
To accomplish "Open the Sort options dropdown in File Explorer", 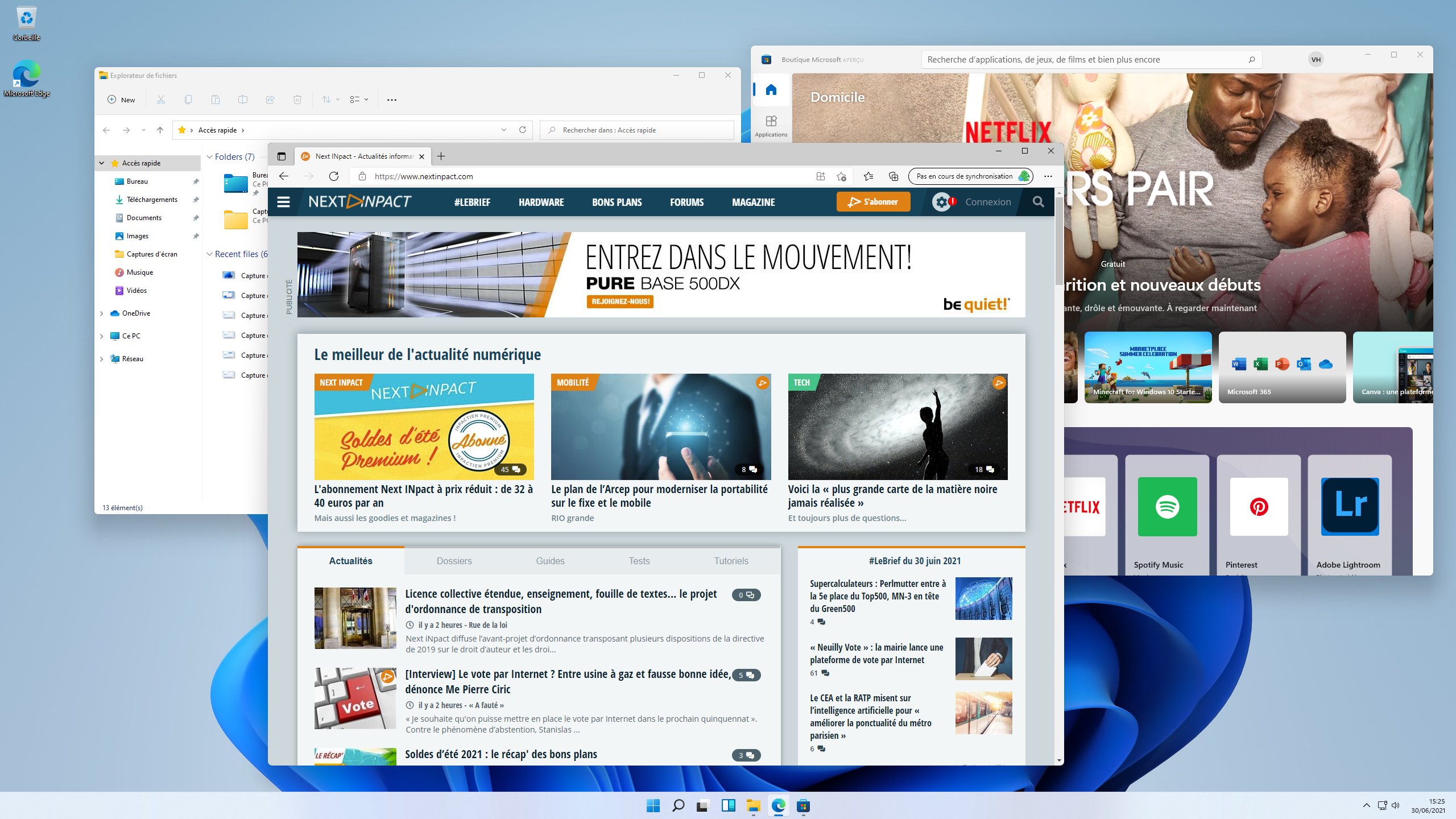I will coord(330,100).
